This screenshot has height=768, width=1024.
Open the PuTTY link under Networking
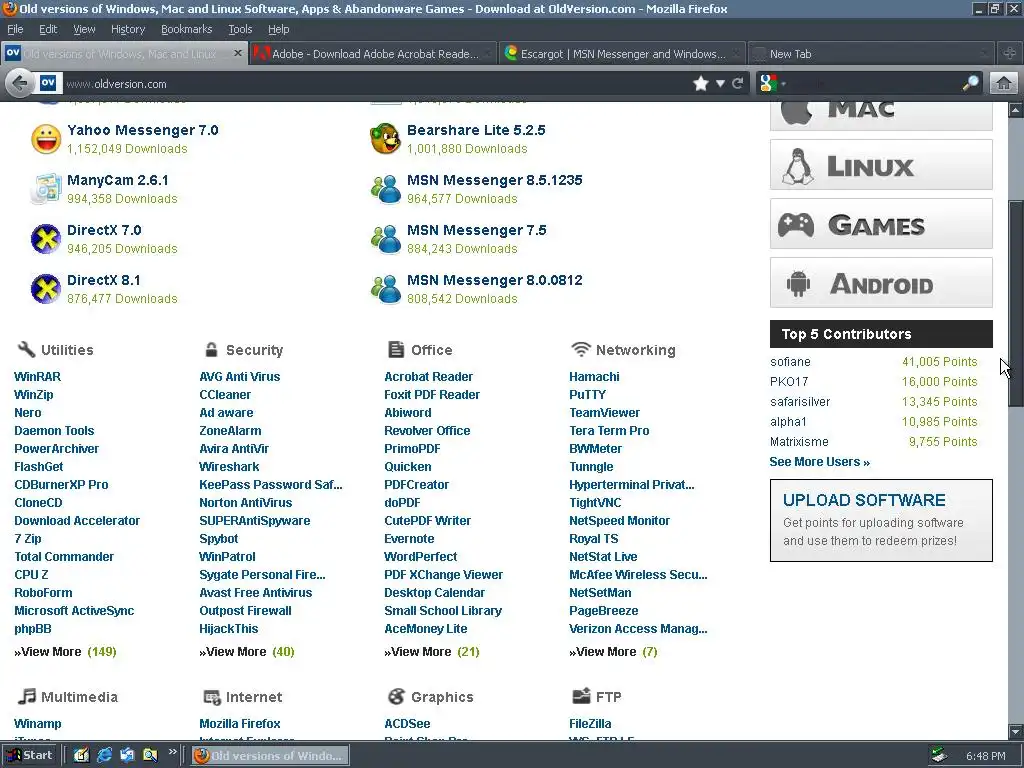[x=587, y=395]
